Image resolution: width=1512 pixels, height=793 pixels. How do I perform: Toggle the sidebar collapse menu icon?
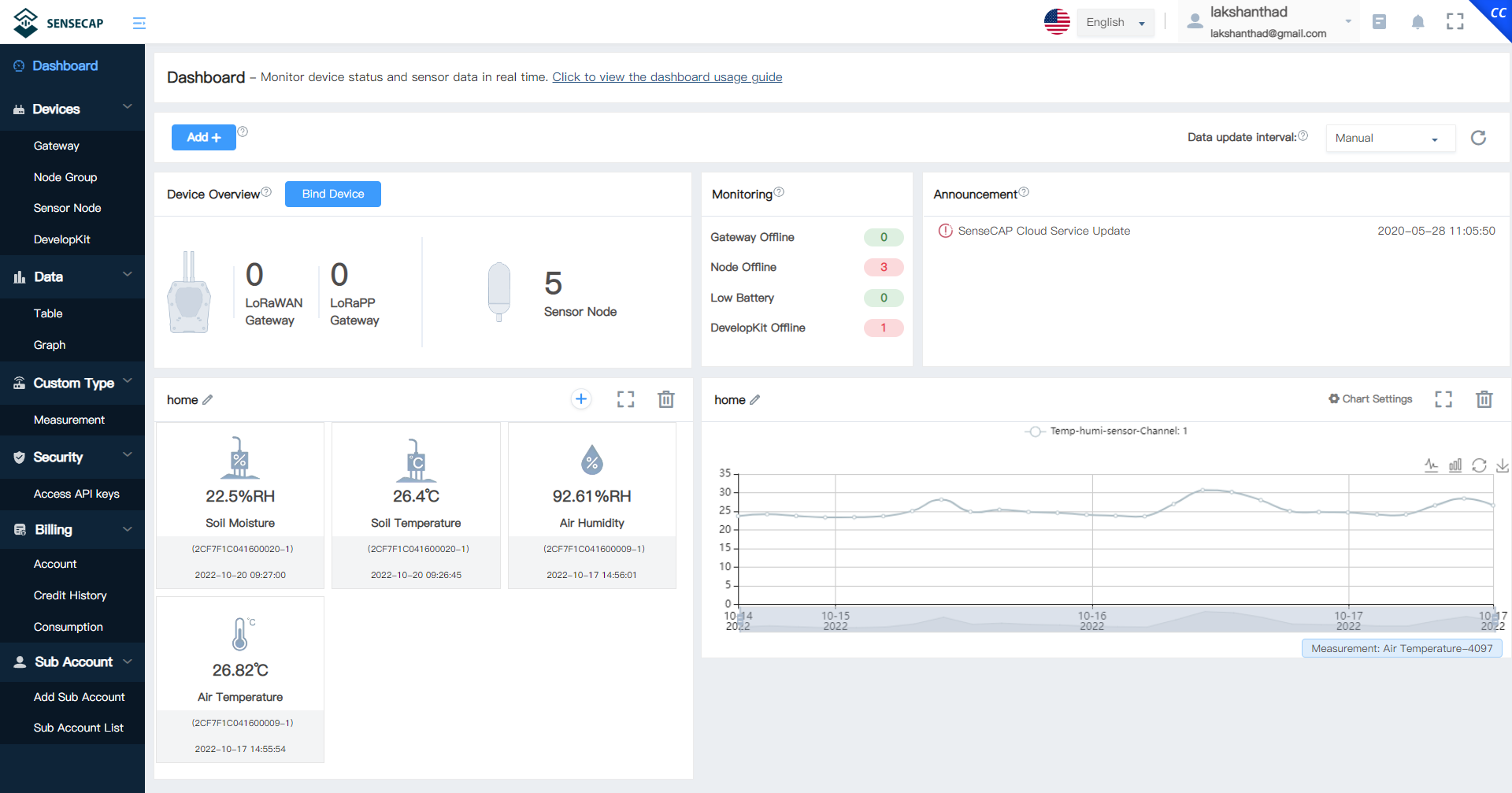coord(139,23)
